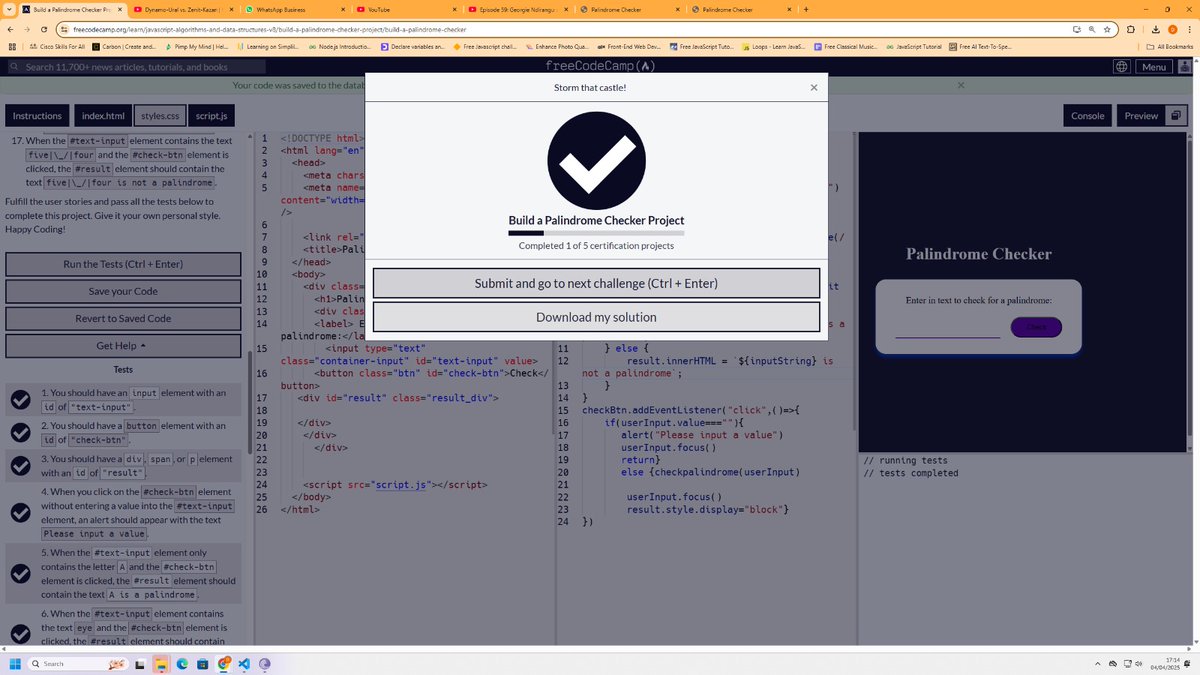Open the Free Classical Music bookmark

[x=845, y=47]
